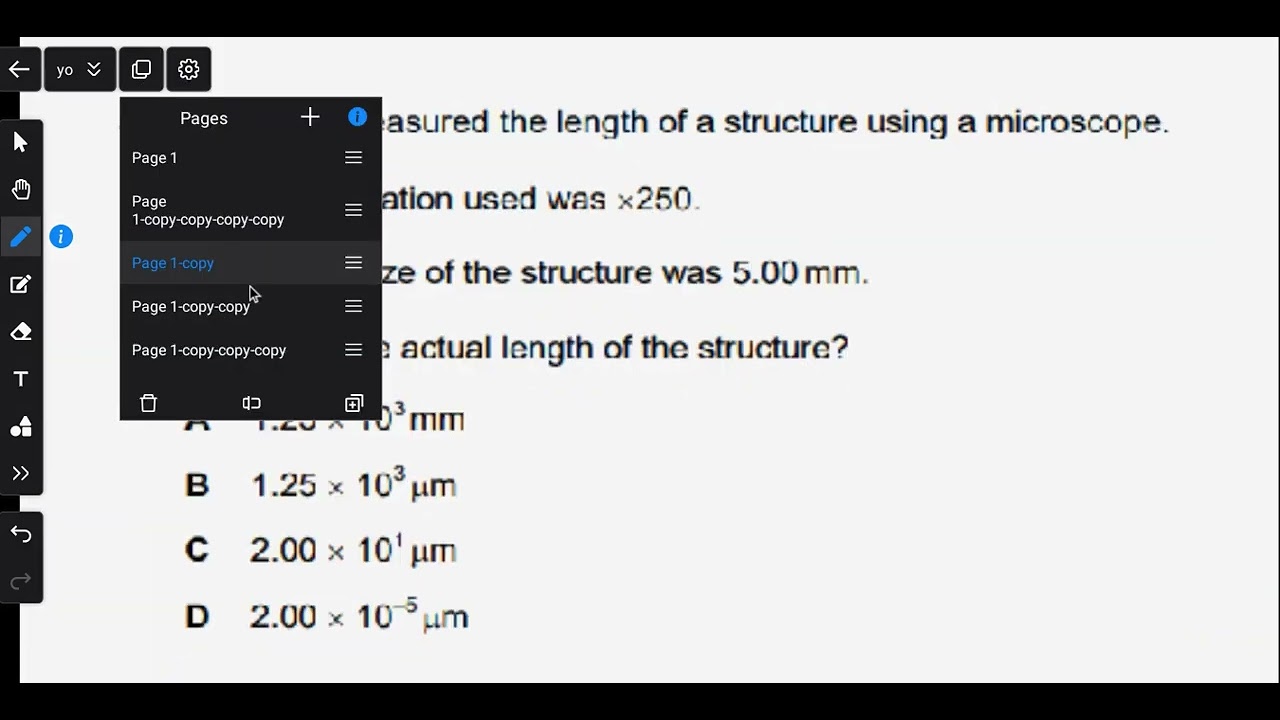Open the settings gear
Screen dimensions: 1280x720
188,69
